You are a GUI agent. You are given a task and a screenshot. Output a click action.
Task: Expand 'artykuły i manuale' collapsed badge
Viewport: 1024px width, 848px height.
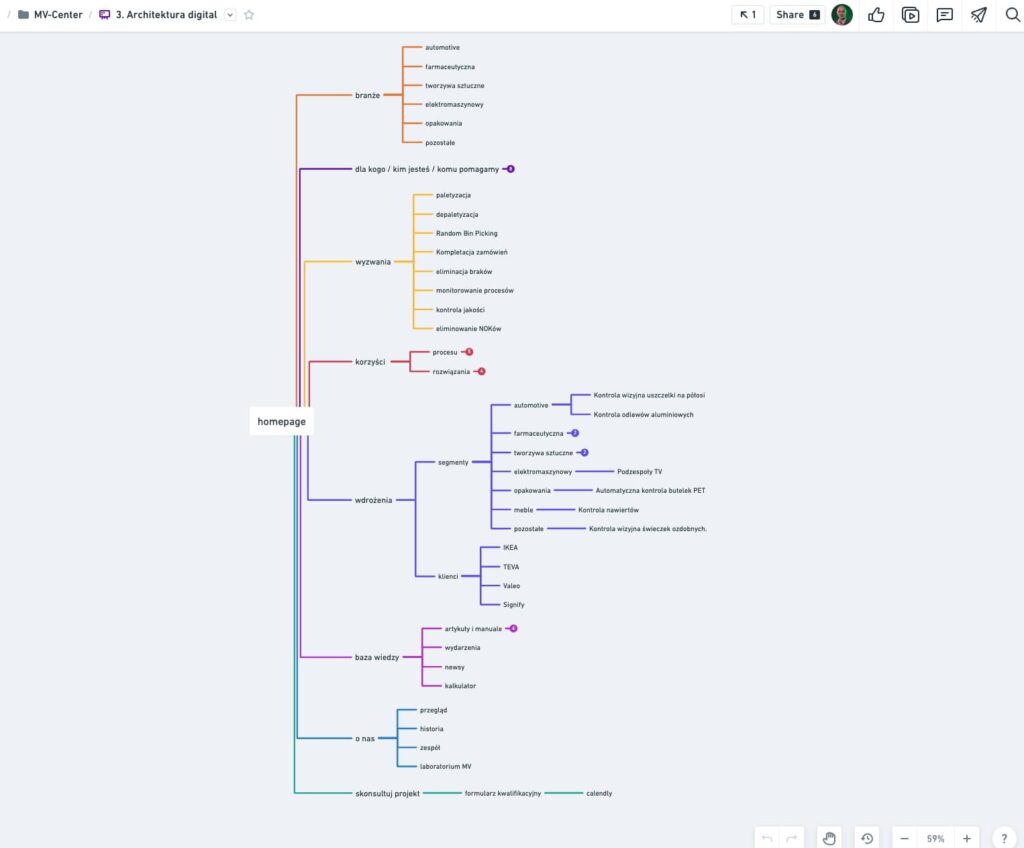(x=513, y=629)
